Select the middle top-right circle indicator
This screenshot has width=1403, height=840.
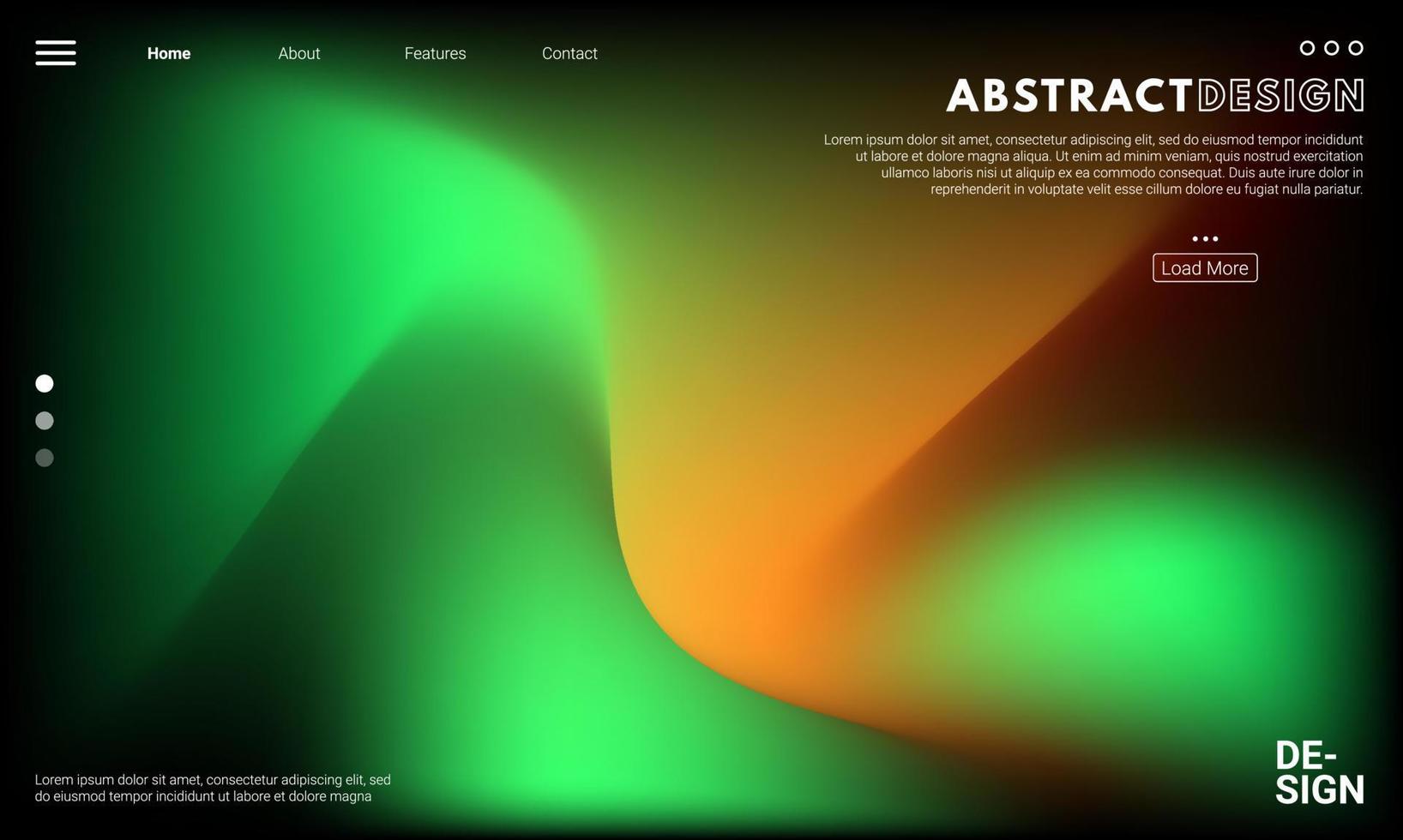1331,48
